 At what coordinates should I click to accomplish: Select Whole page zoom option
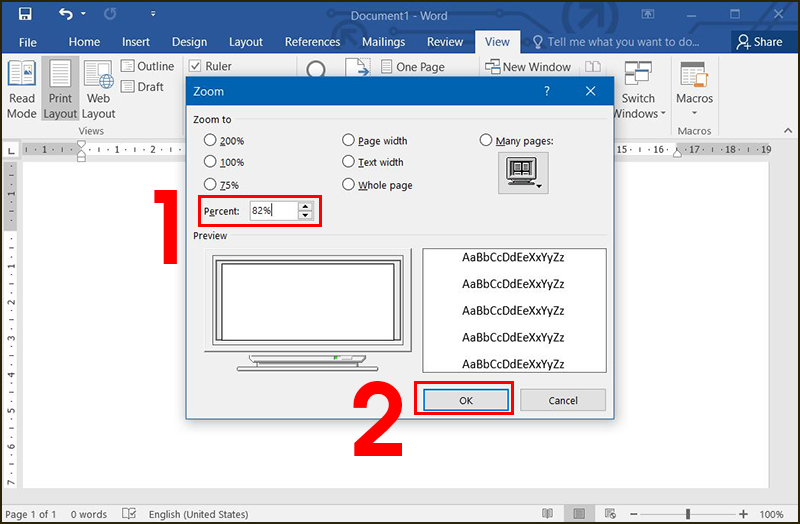(348, 184)
